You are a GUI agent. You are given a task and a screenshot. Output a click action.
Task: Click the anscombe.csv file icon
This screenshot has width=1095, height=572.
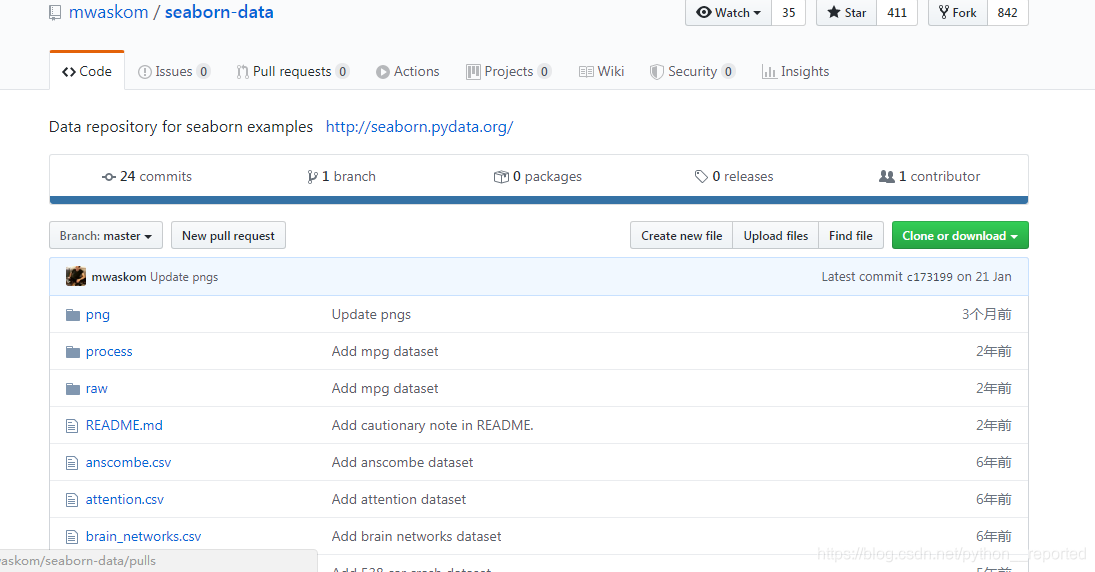point(71,463)
